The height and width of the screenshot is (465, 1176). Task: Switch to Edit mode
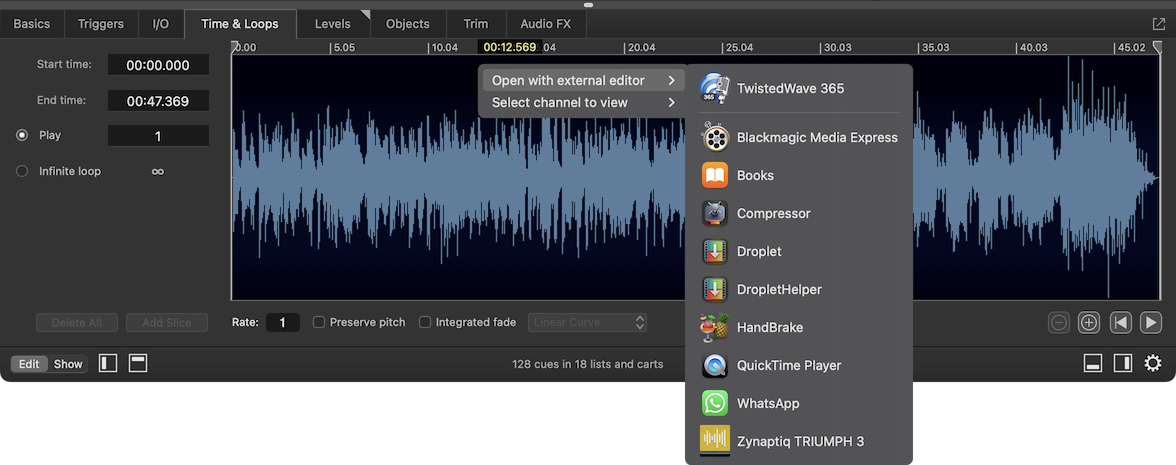pyautogui.click(x=28, y=364)
